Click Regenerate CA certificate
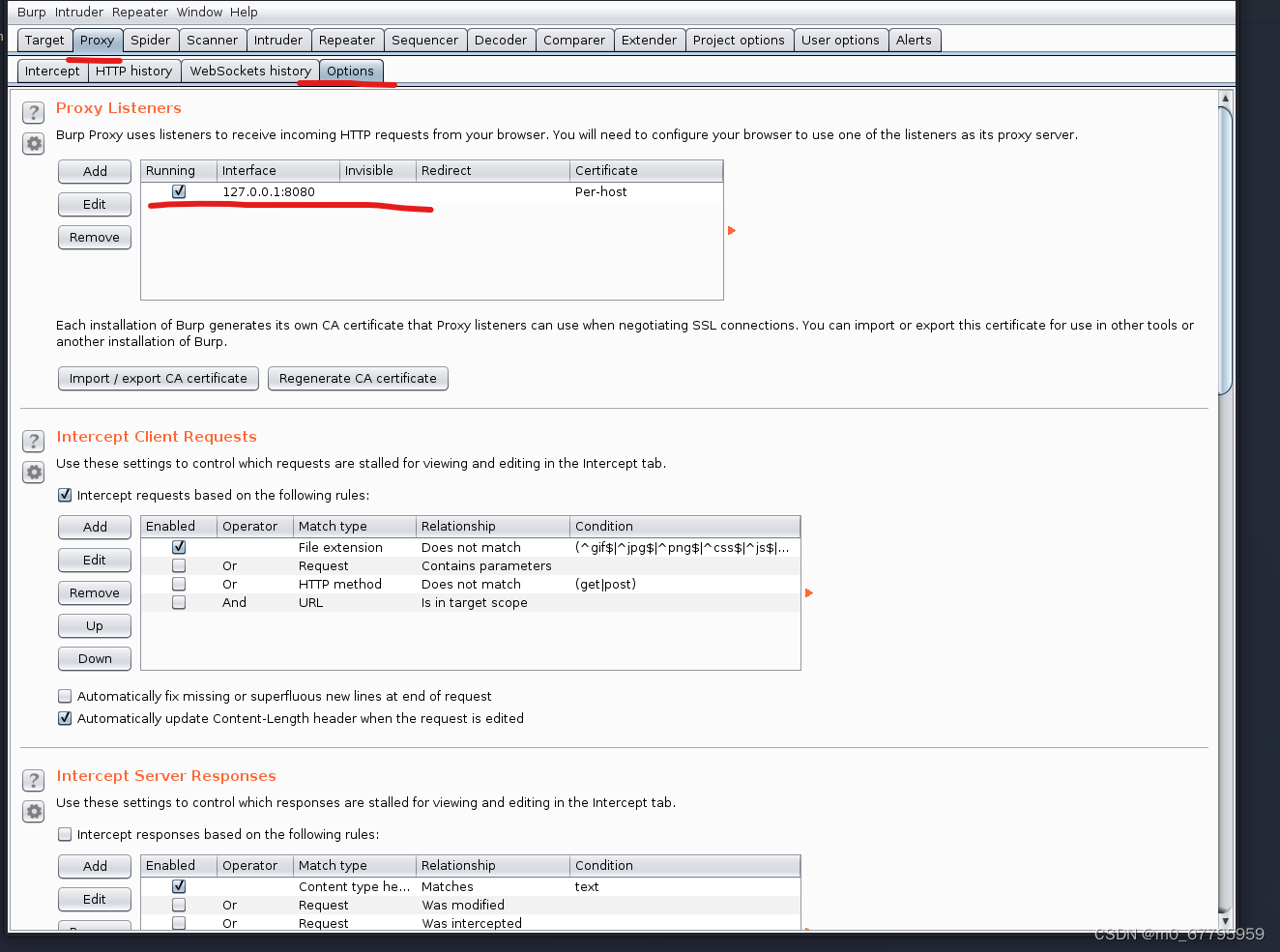The width and height of the screenshot is (1280, 952). tap(358, 378)
